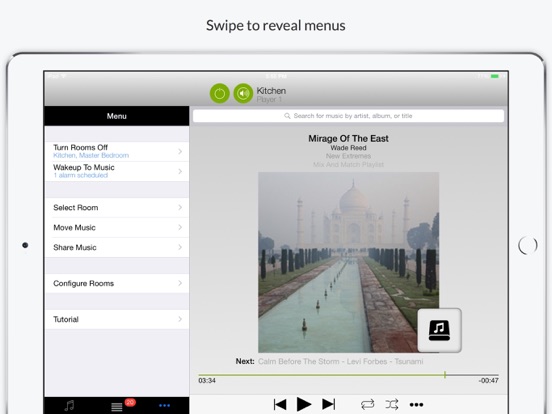Click the playback progress slider handle

pos(445,375)
